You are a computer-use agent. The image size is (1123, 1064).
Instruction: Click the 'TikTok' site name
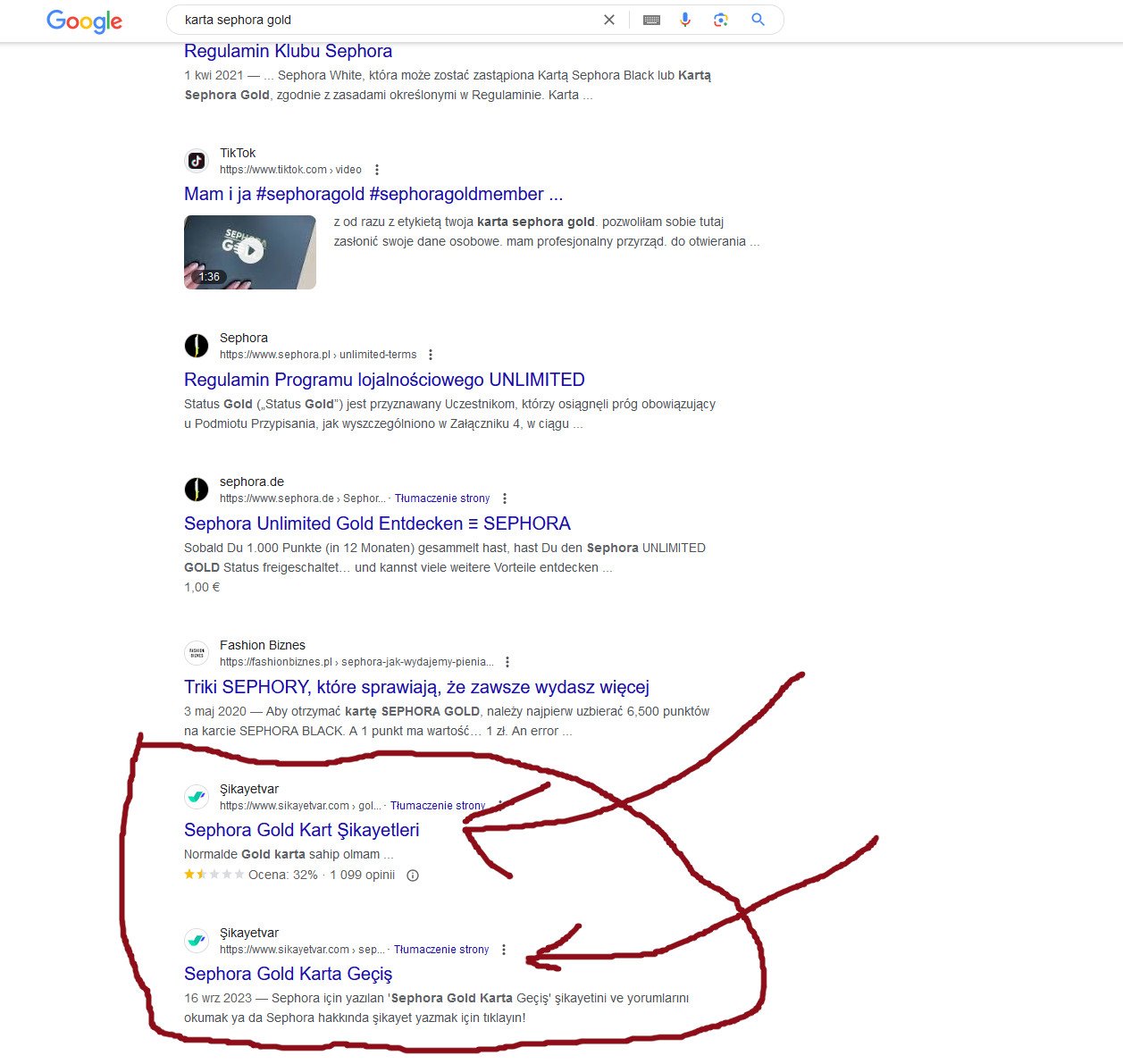click(x=238, y=153)
